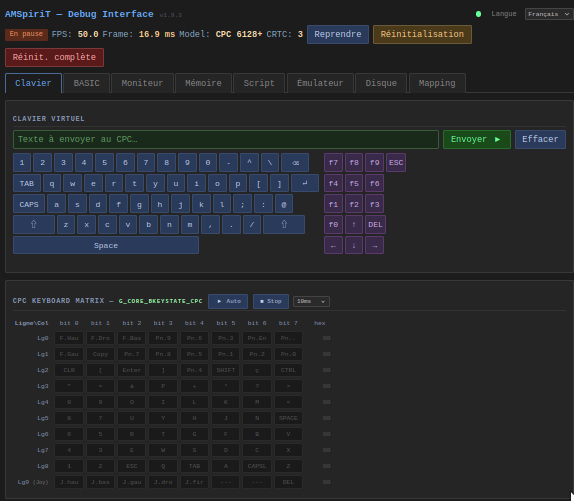Select the Disque tab
The width and height of the screenshot is (574, 501).
click(381, 83)
